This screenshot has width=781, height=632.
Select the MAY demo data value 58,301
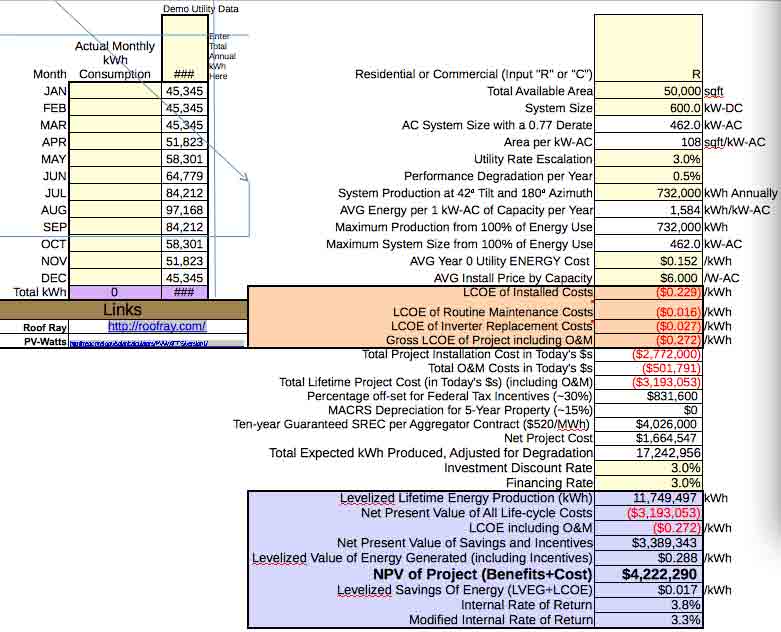tap(184, 159)
